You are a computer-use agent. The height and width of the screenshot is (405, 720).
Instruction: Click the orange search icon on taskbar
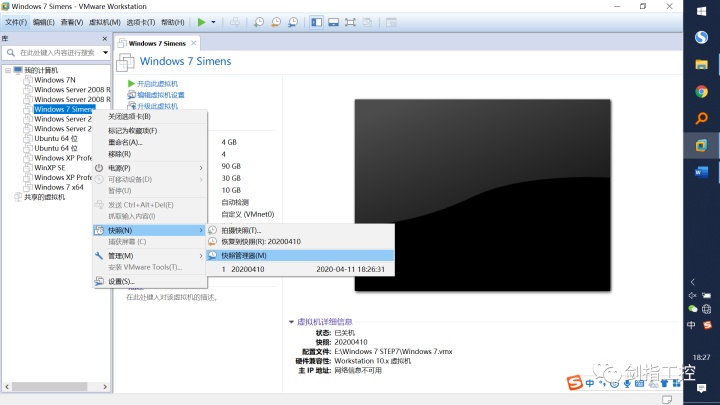click(x=701, y=118)
